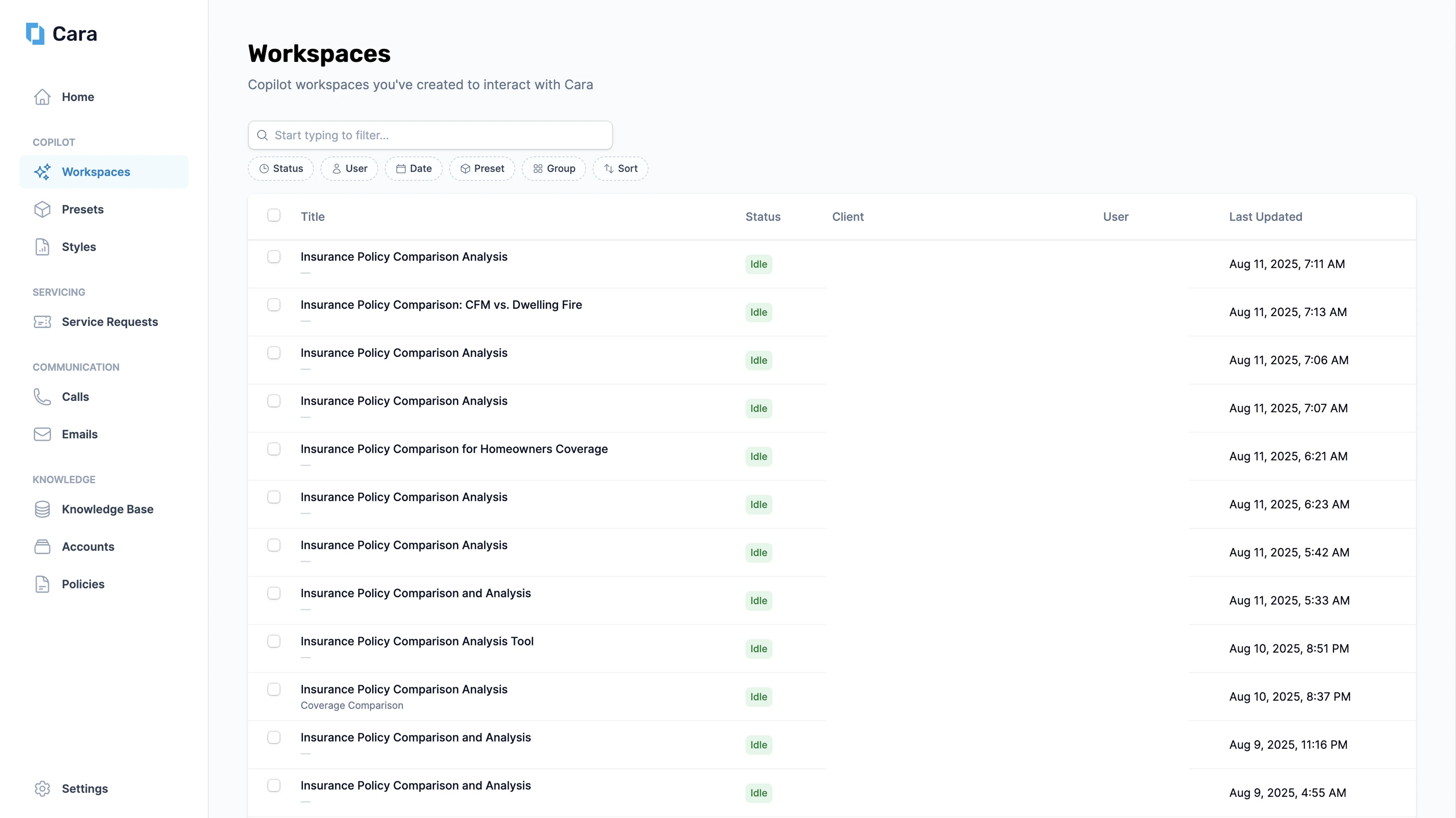Screen dimensions: 1456x818
Task: Go to Presets page
Action: (x=104, y=209)
